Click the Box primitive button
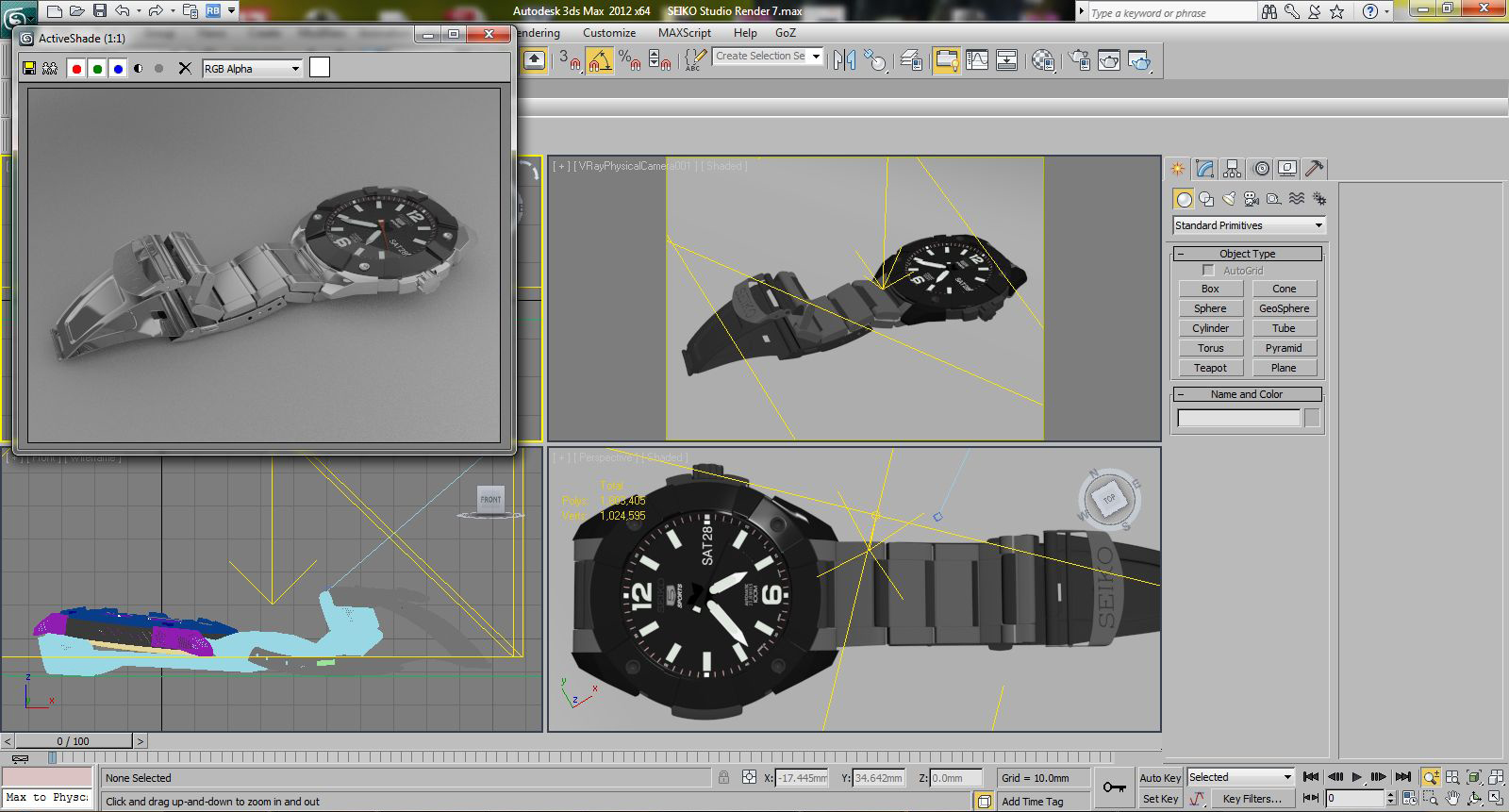Viewport: 1509px width, 812px height. 1210,289
